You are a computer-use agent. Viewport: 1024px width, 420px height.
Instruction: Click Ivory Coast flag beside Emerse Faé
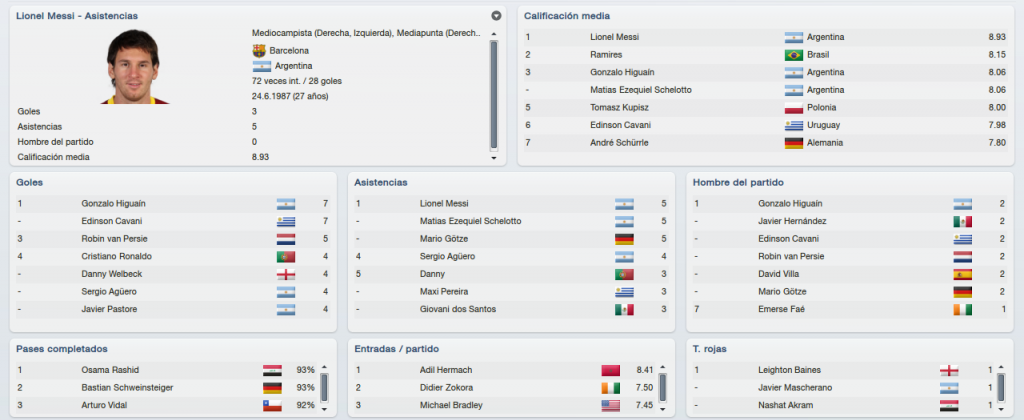tap(962, 310)
